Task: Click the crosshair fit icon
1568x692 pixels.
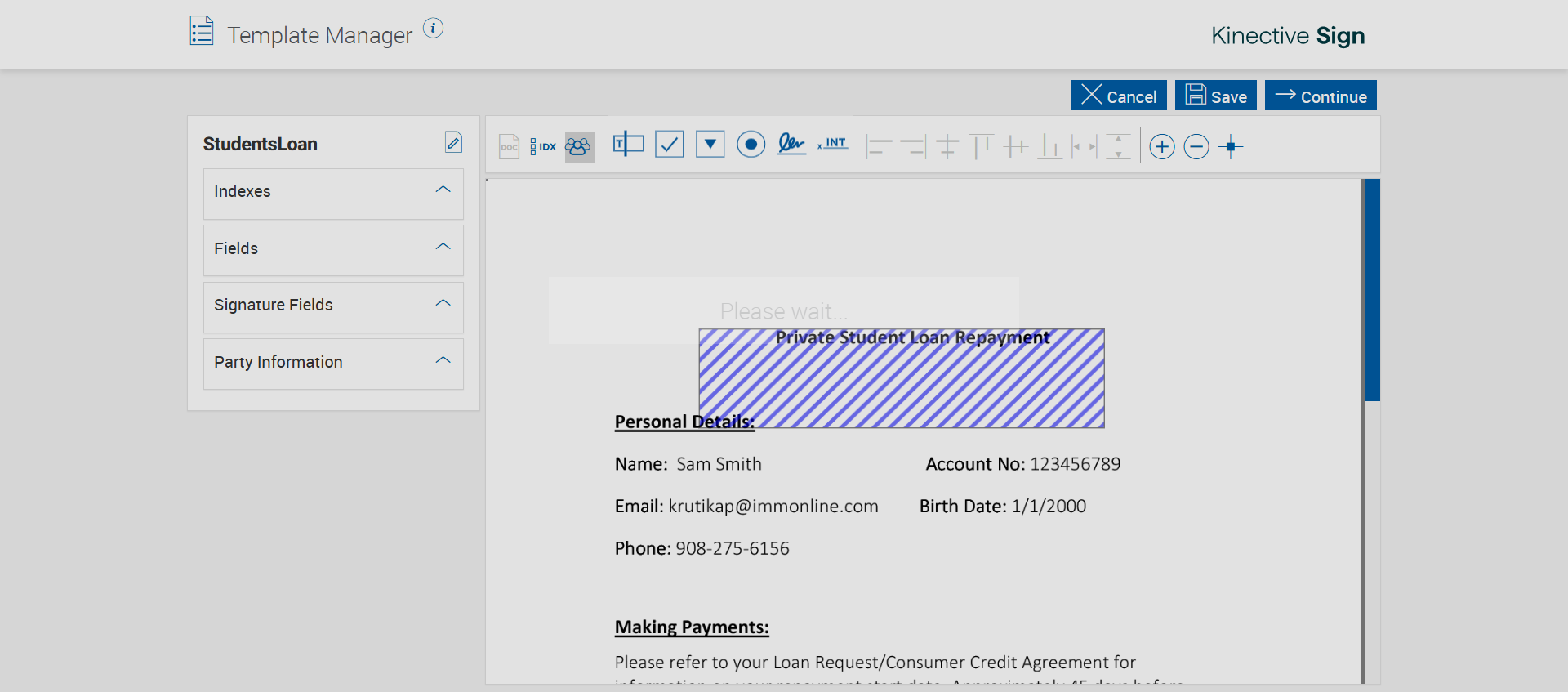Action: coord(1231,146)
